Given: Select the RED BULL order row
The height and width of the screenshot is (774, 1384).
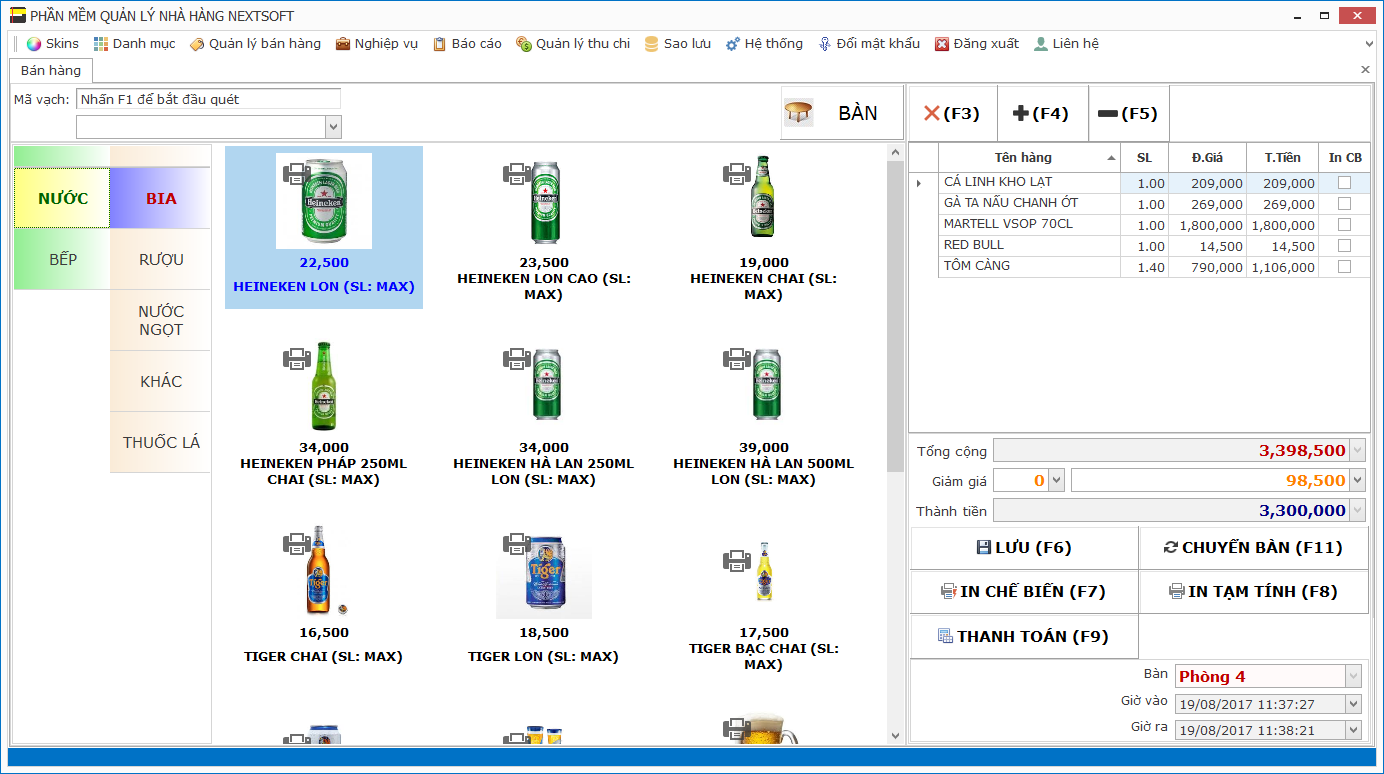Looking at the screenshot, I should 1139,246.
